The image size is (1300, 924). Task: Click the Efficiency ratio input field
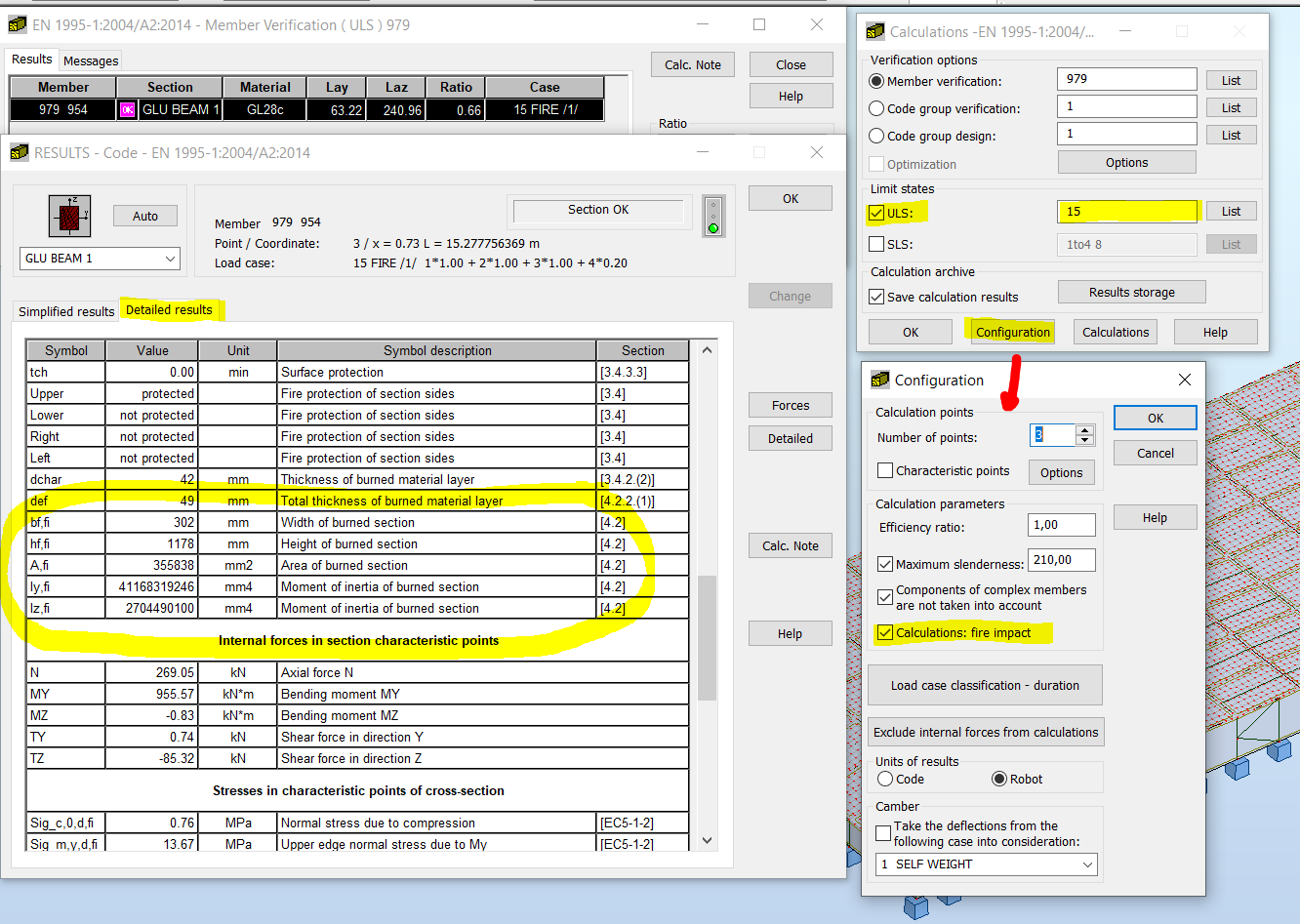pos(1061,525)
